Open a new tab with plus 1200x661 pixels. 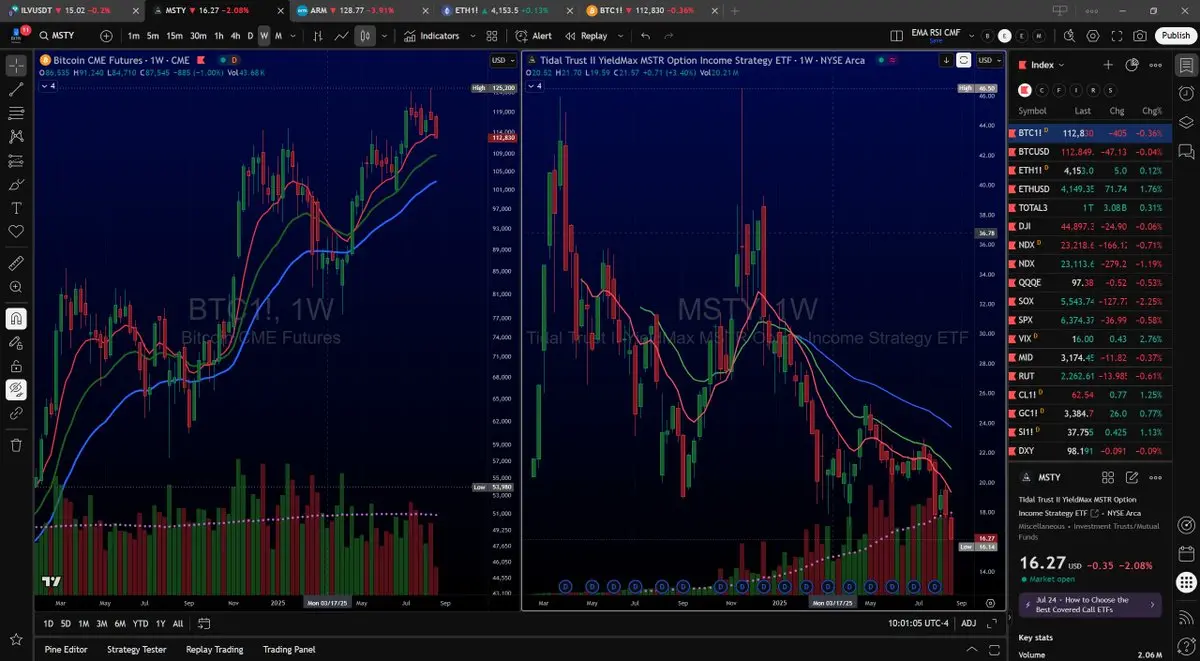coord(735,10)
